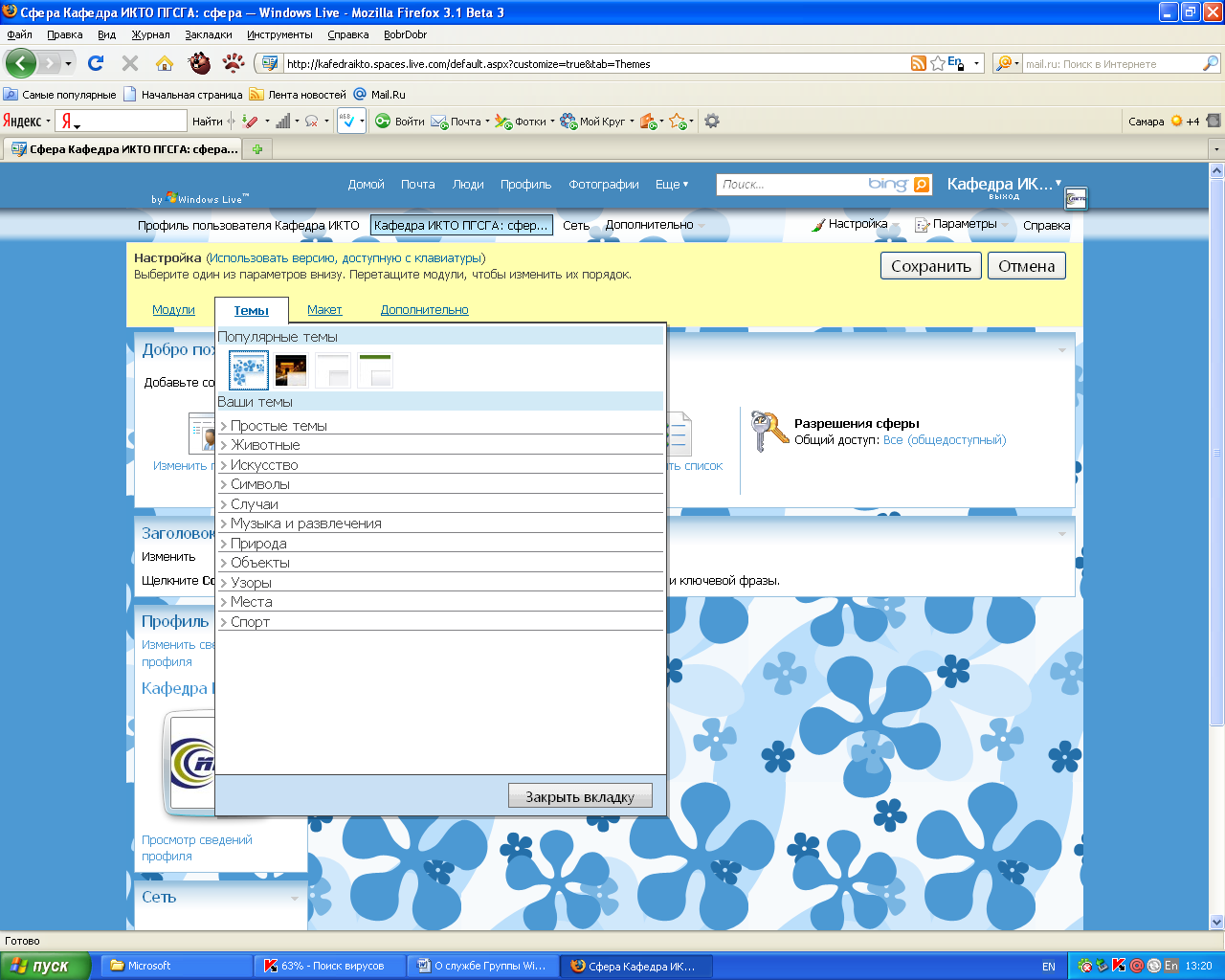Select the green header popular theme
The width and height of the screenshot is (1225, 980).
[375, 369]
